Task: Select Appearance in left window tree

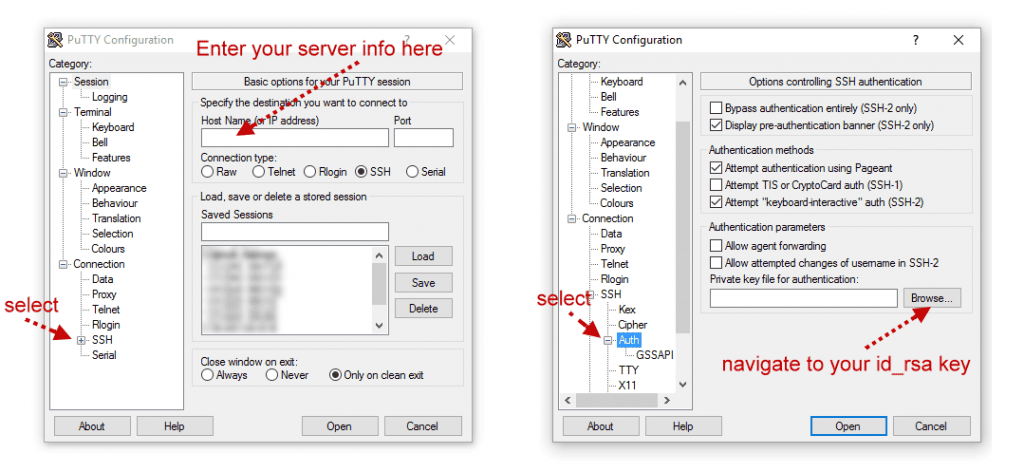Action: pyautogui.click(x=119, y=188)
